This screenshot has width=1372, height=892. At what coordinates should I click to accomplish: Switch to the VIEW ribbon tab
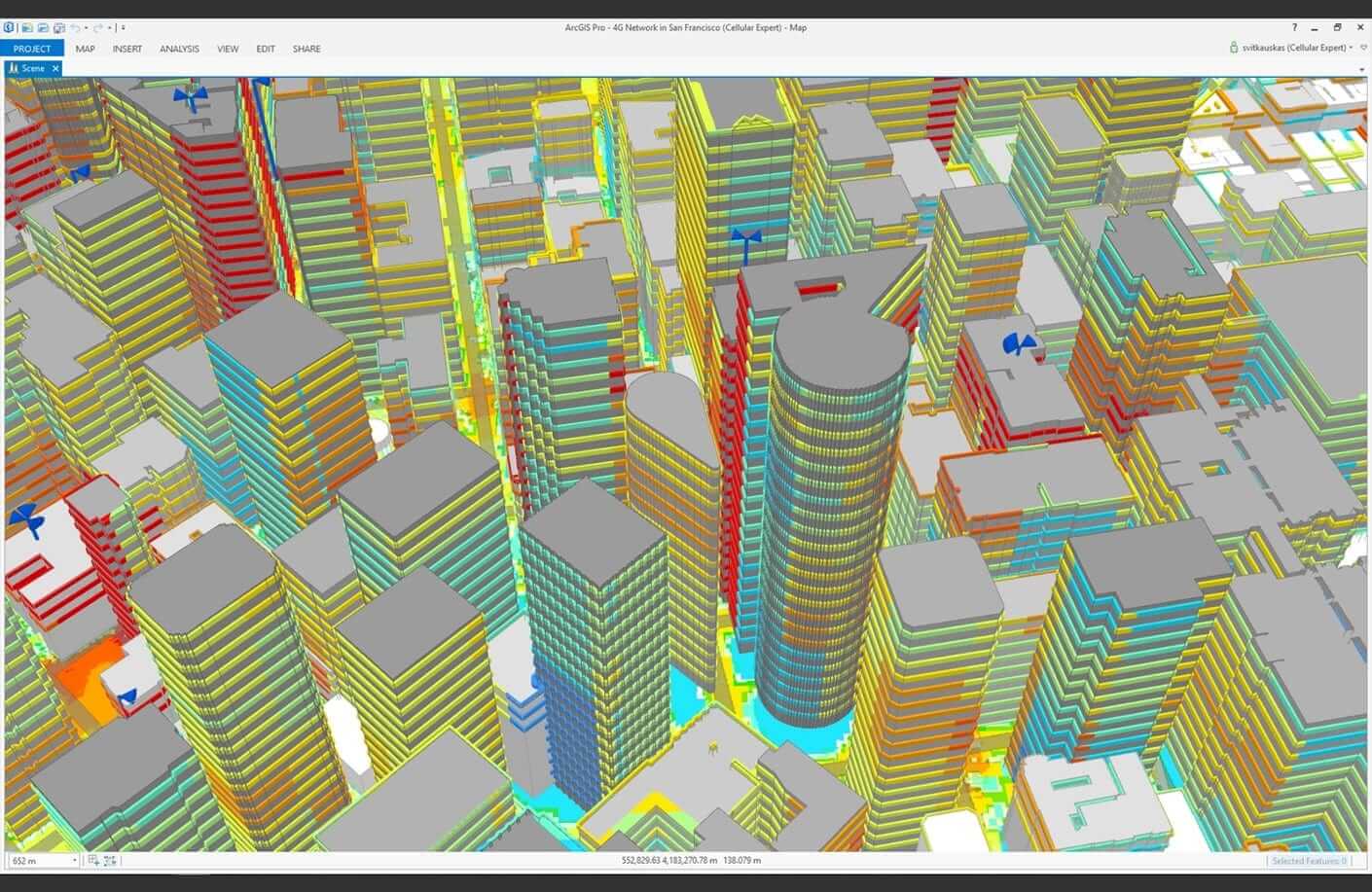(x=228, y=49)
